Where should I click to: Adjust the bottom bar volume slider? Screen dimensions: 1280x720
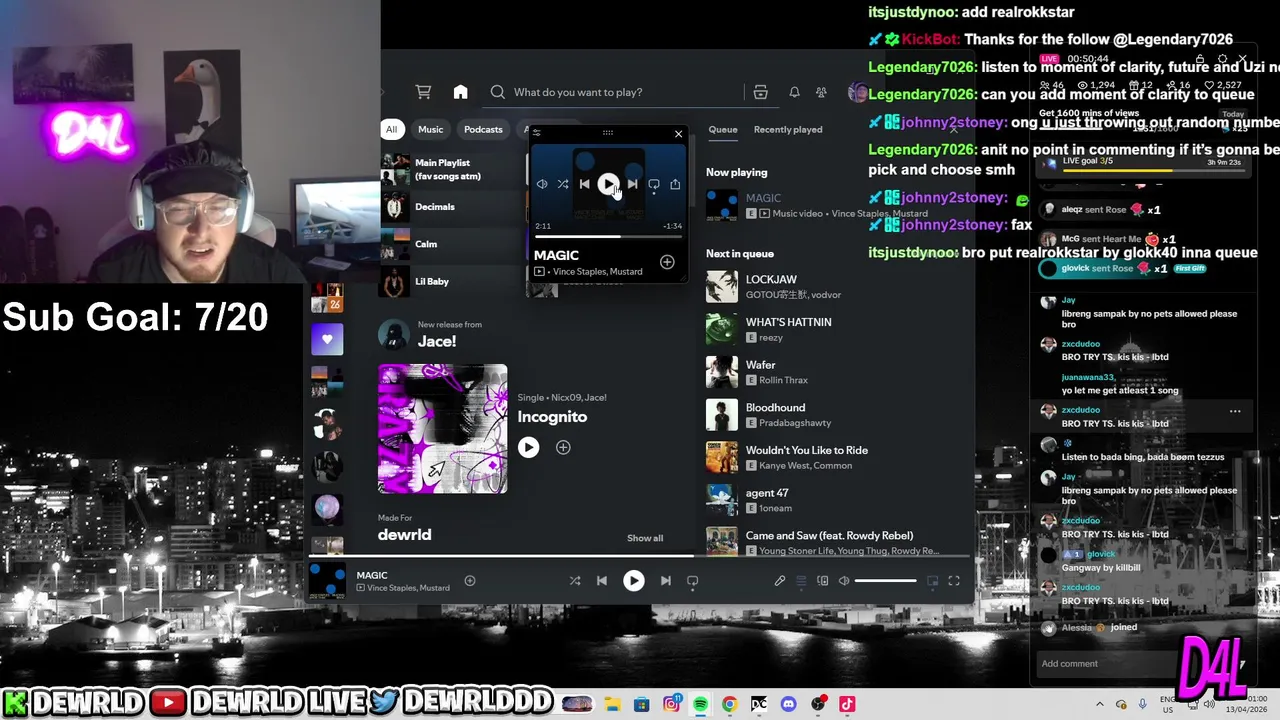886,580
